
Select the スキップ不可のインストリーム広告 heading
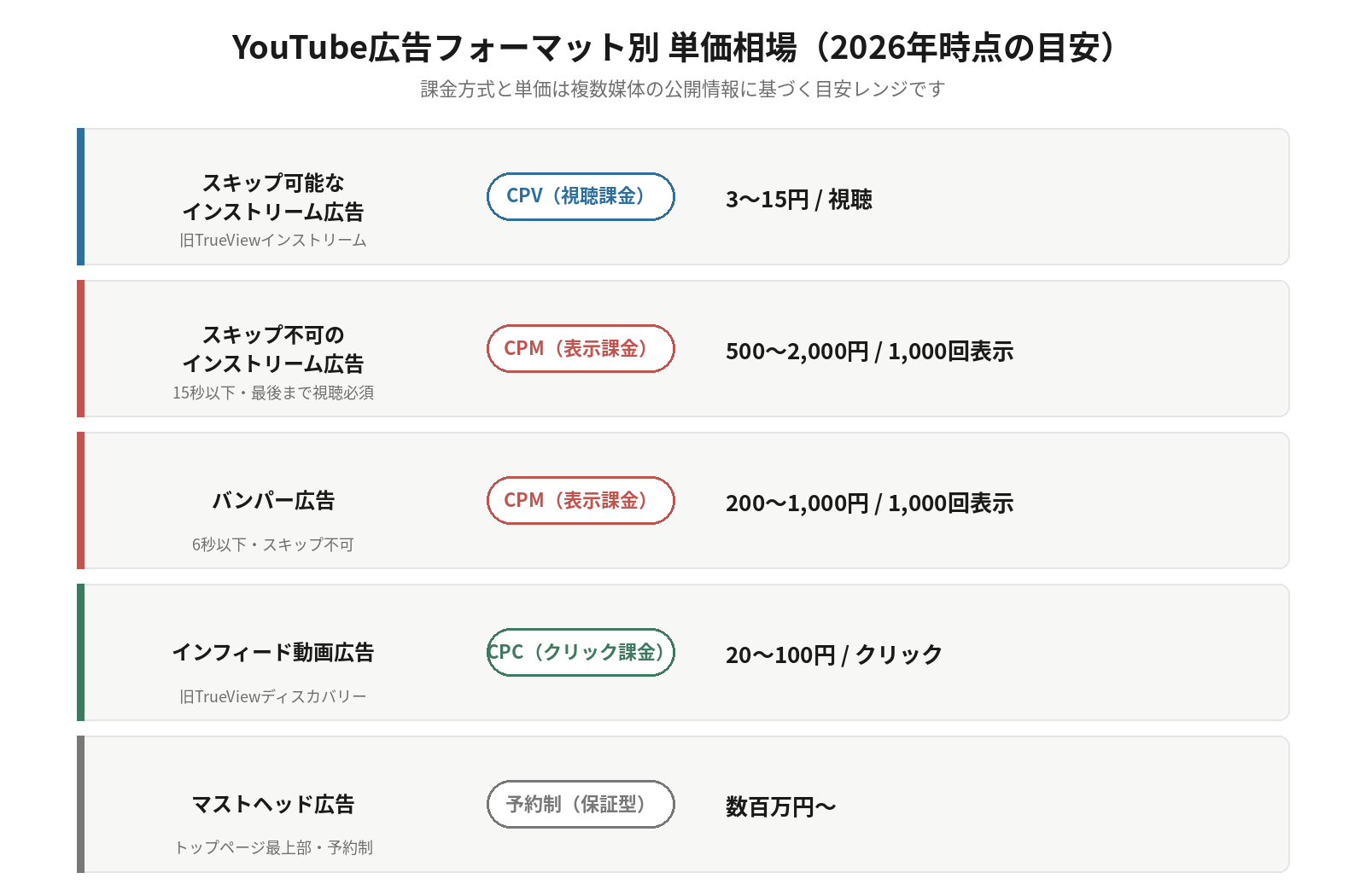point(273,349)
